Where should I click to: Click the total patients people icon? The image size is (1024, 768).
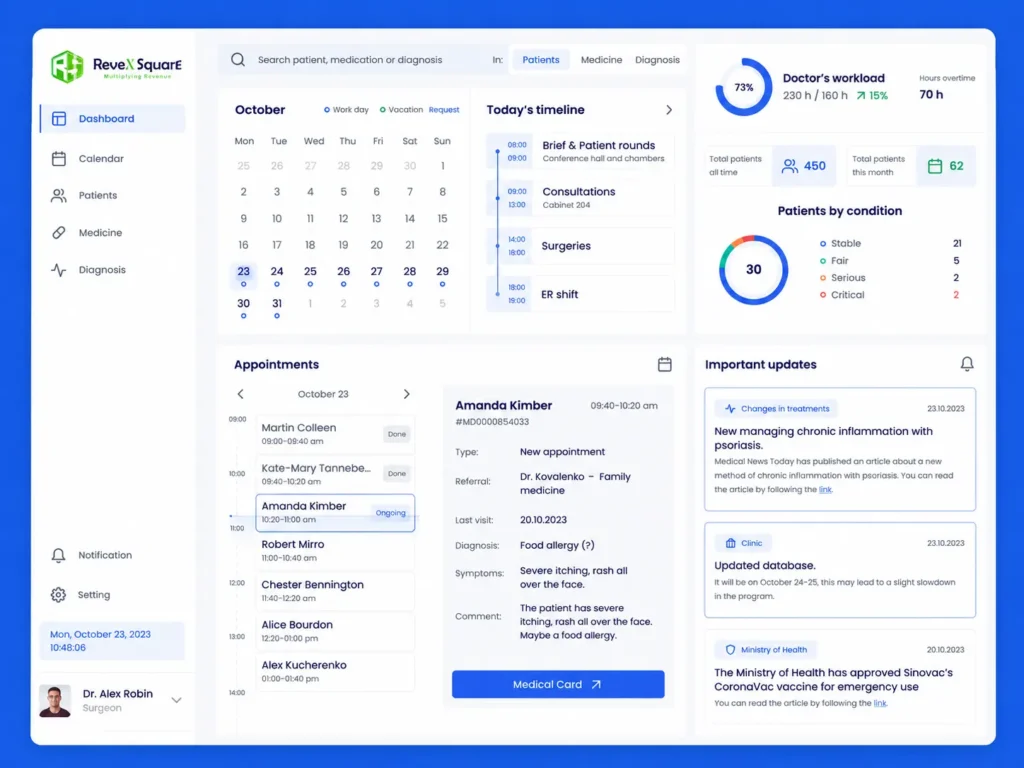coord(790,166)
